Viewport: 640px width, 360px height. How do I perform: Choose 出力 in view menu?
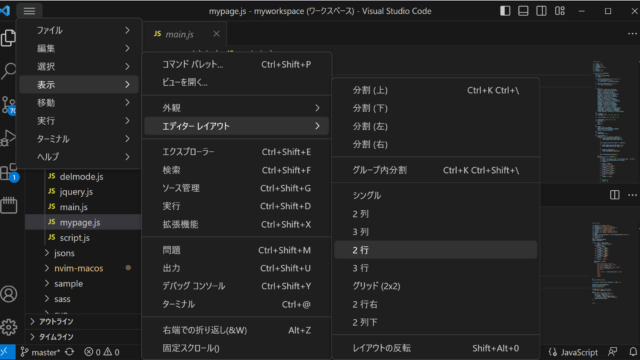coord(237,268)
